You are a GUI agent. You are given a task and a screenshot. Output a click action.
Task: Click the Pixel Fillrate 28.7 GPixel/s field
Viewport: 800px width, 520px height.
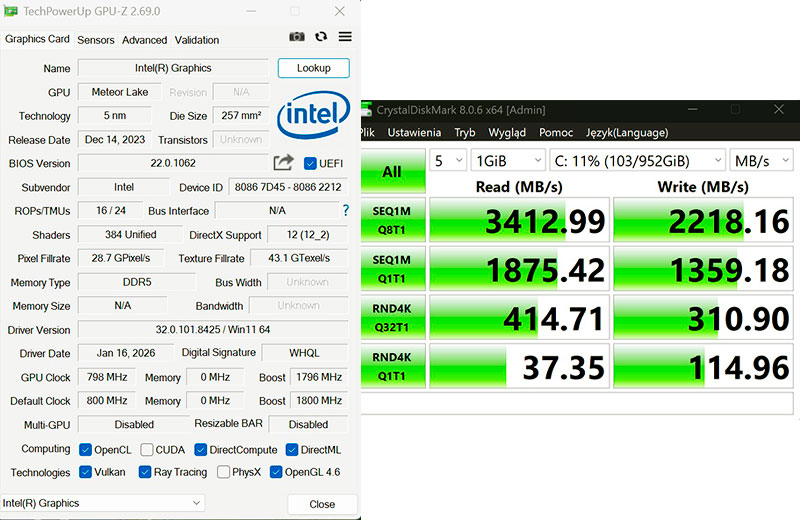pos(121,258)
